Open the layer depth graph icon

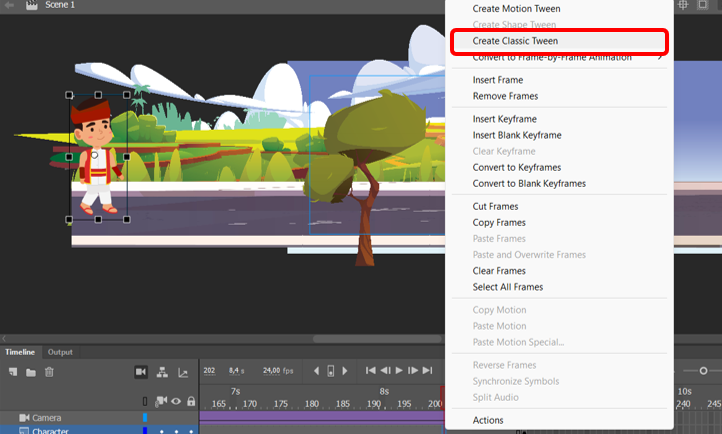(x=183, y=372)
